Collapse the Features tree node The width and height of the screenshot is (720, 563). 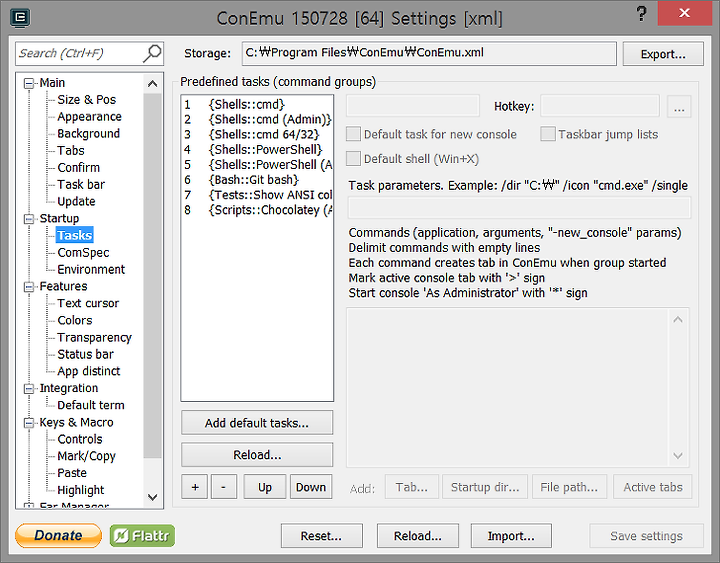click(29, 287)
